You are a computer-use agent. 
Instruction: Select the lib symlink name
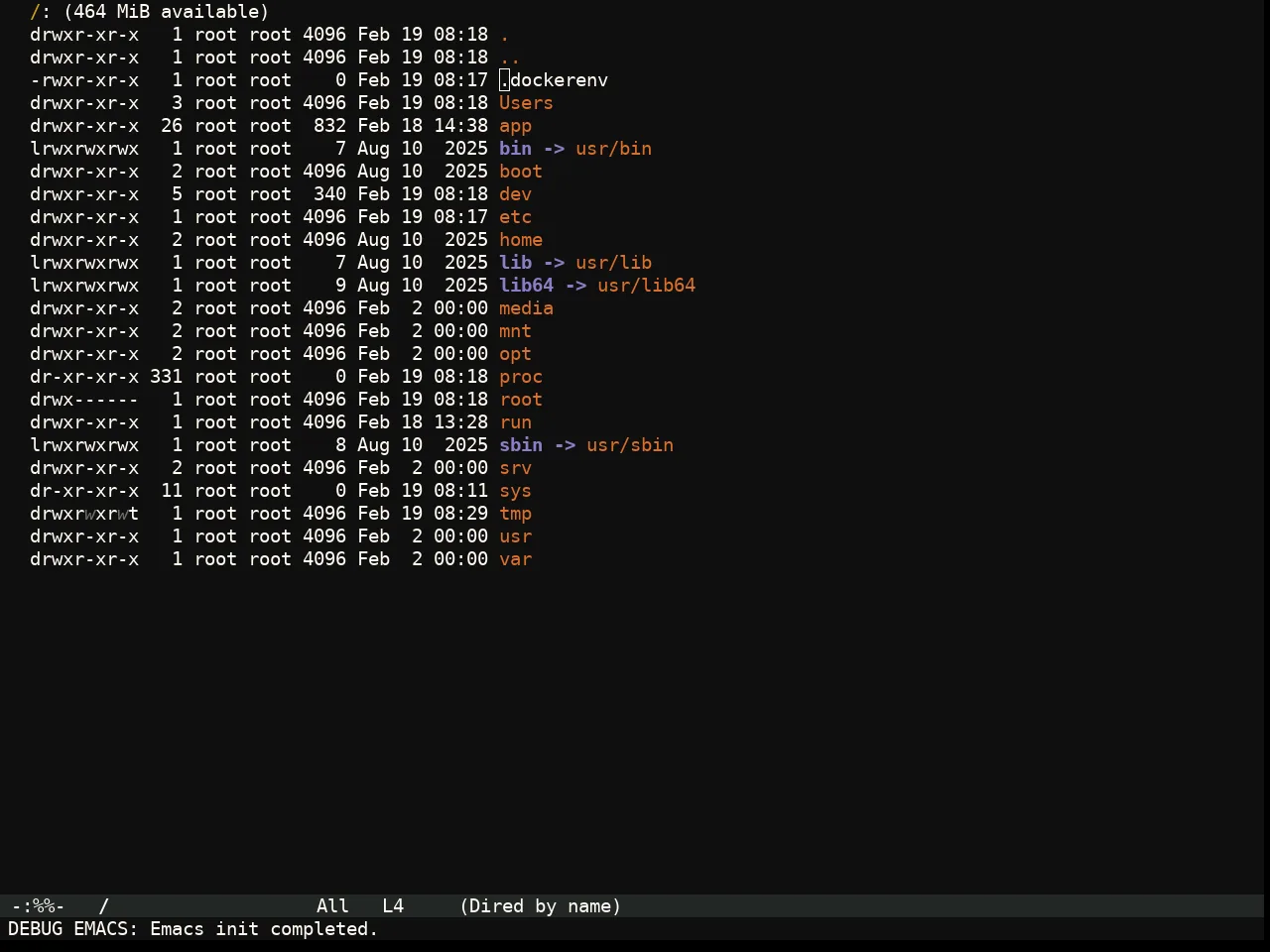[x=515, y=263]
